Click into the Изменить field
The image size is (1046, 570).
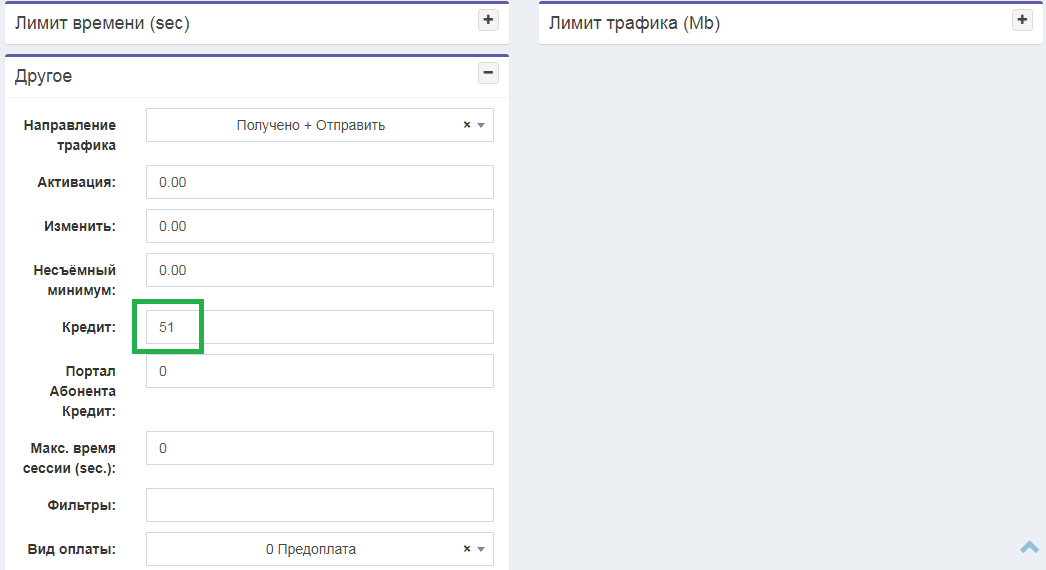coord(320,226)
